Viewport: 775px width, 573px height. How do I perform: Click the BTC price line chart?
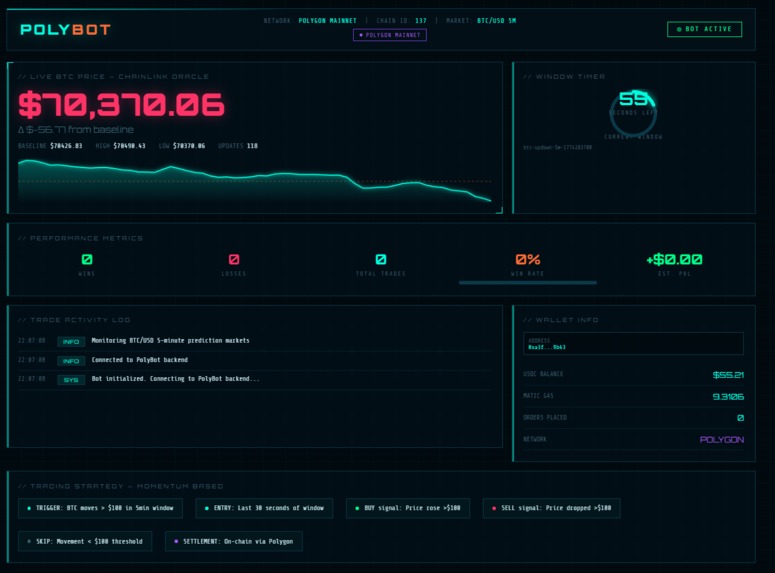[255, 180]
